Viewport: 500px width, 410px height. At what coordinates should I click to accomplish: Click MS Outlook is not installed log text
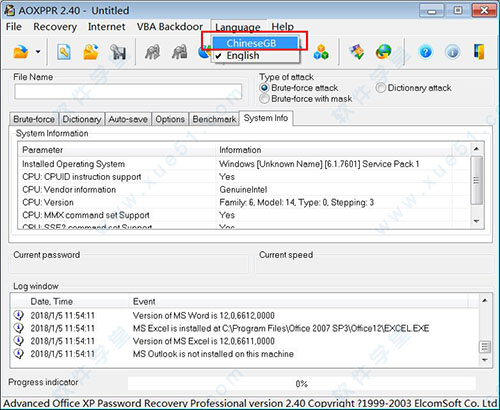pos(213,354)
